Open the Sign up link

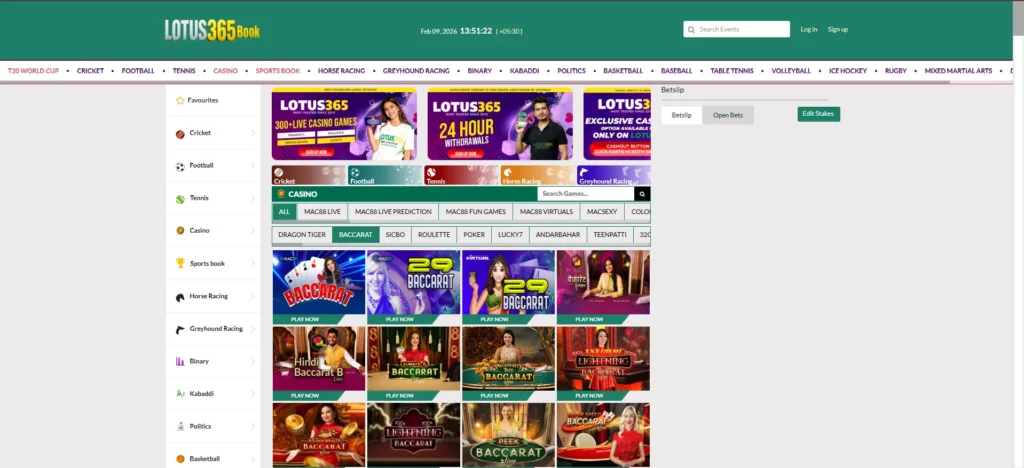pos(837,30)
